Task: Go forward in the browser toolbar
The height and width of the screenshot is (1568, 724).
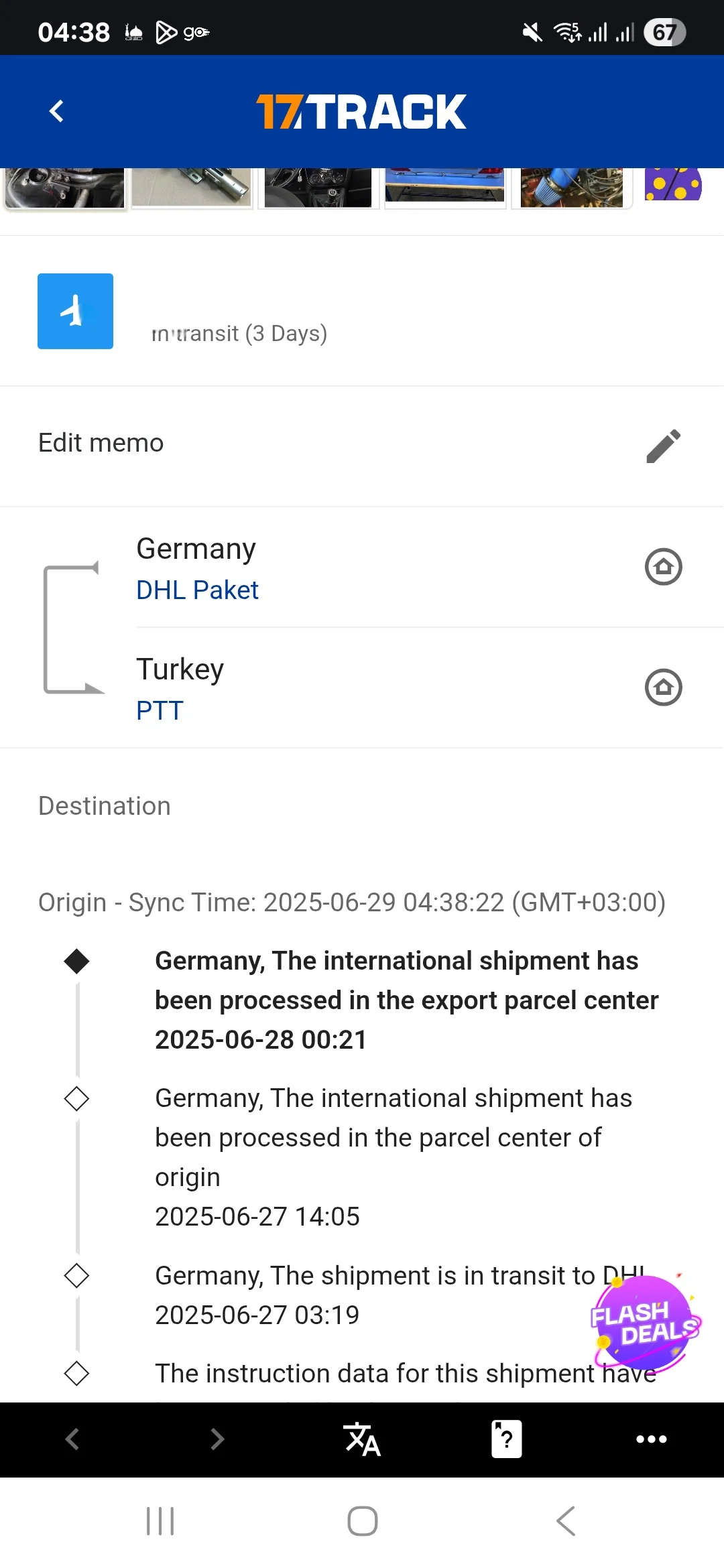Action: (x=217, y=1439)
